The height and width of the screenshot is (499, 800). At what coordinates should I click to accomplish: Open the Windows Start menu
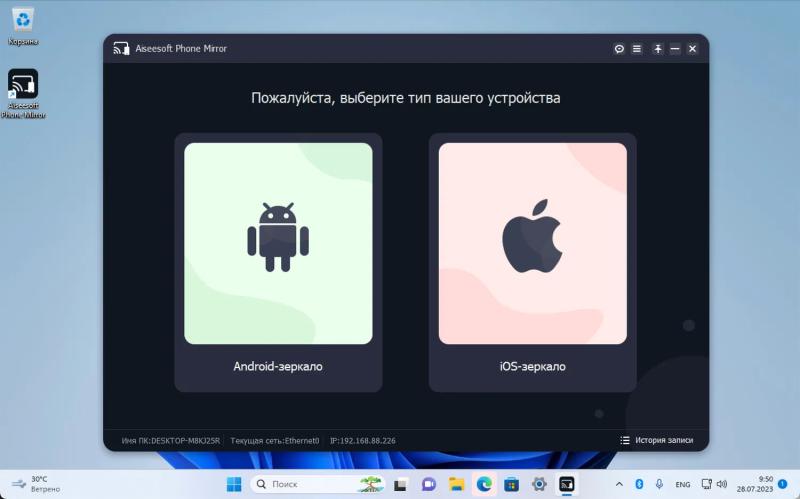coord(234,484)
